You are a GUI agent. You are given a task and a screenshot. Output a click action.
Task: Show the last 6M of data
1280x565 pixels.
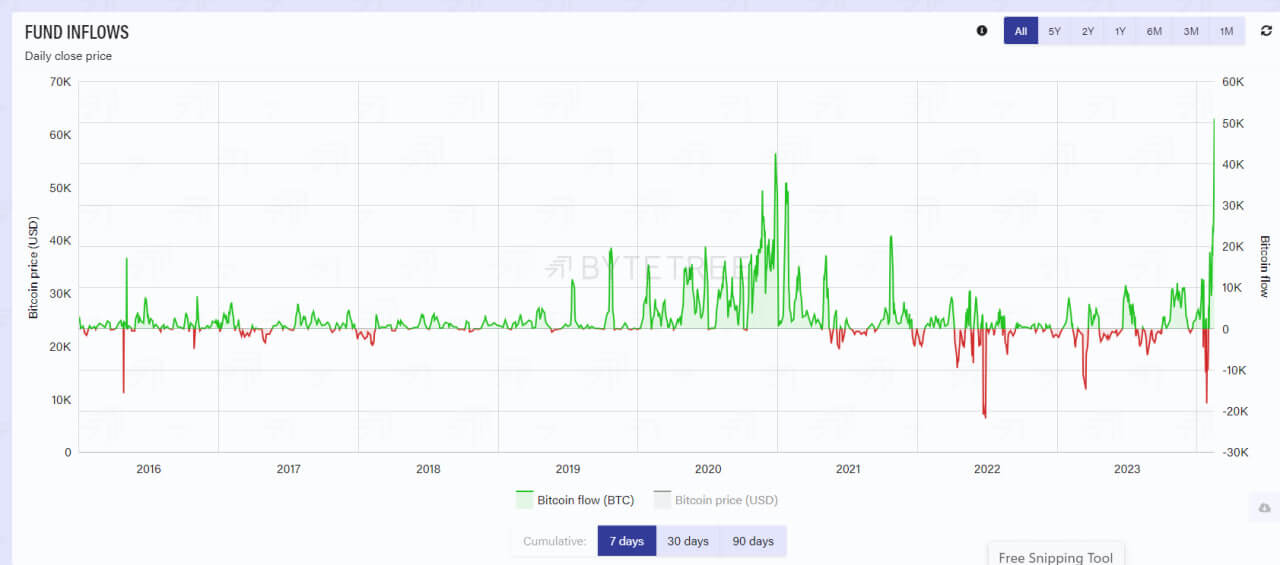tap(1154, 31)
